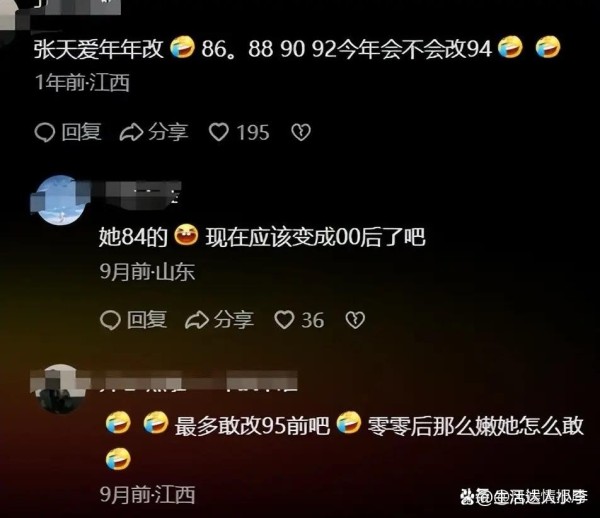Click the share arrow icon under the 山东 comment

point(197,320)
